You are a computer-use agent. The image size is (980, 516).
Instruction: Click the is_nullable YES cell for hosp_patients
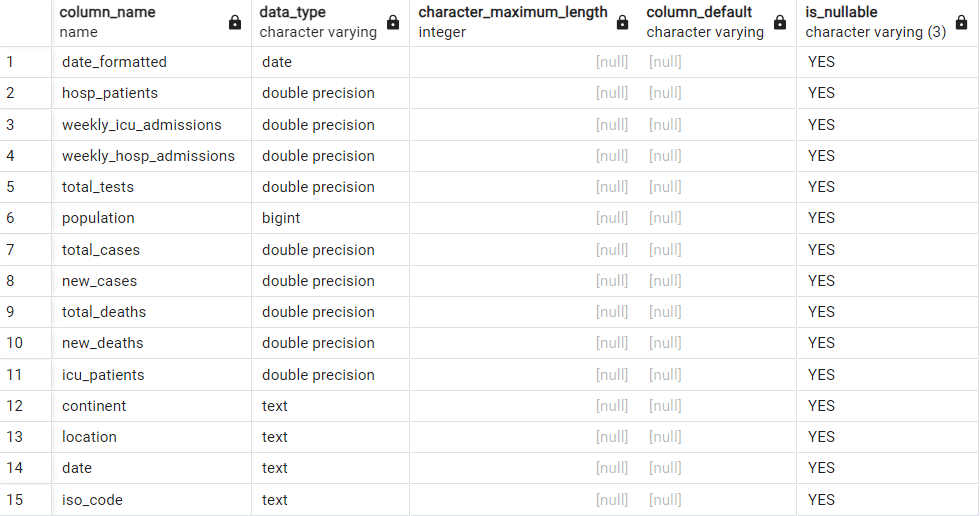(821, 93)
